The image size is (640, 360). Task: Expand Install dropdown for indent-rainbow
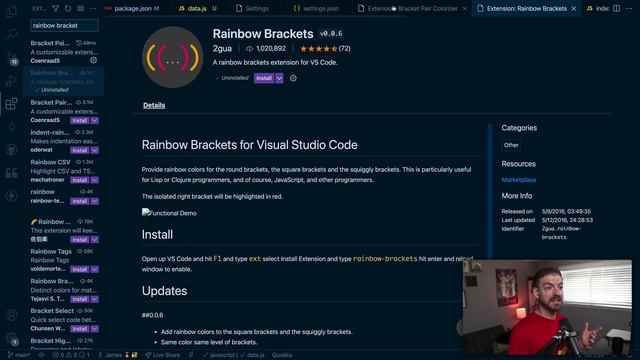click(x=95, y=150)
